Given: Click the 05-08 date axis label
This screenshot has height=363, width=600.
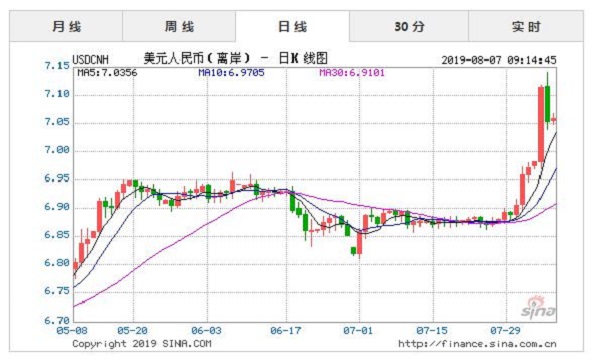Looking at the screenshot, I should (72, 330).
